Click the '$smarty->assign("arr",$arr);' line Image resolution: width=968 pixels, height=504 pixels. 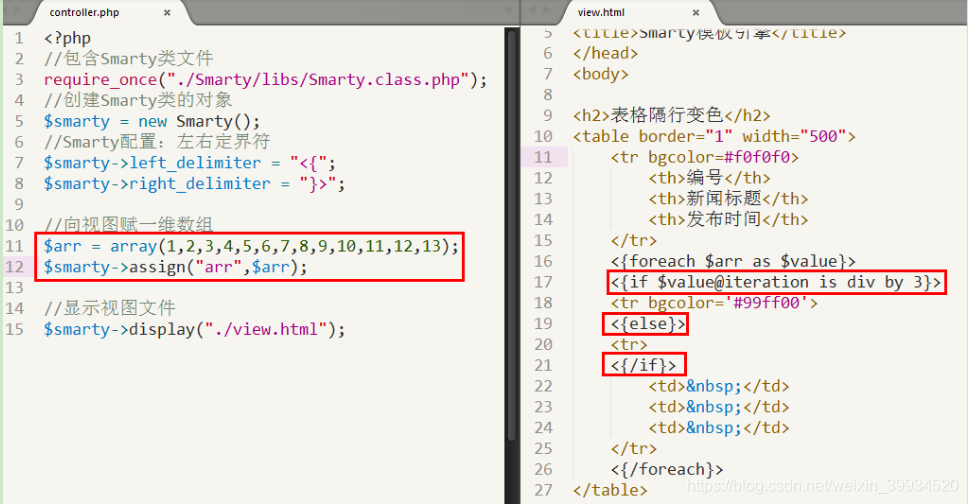(175, 267)
